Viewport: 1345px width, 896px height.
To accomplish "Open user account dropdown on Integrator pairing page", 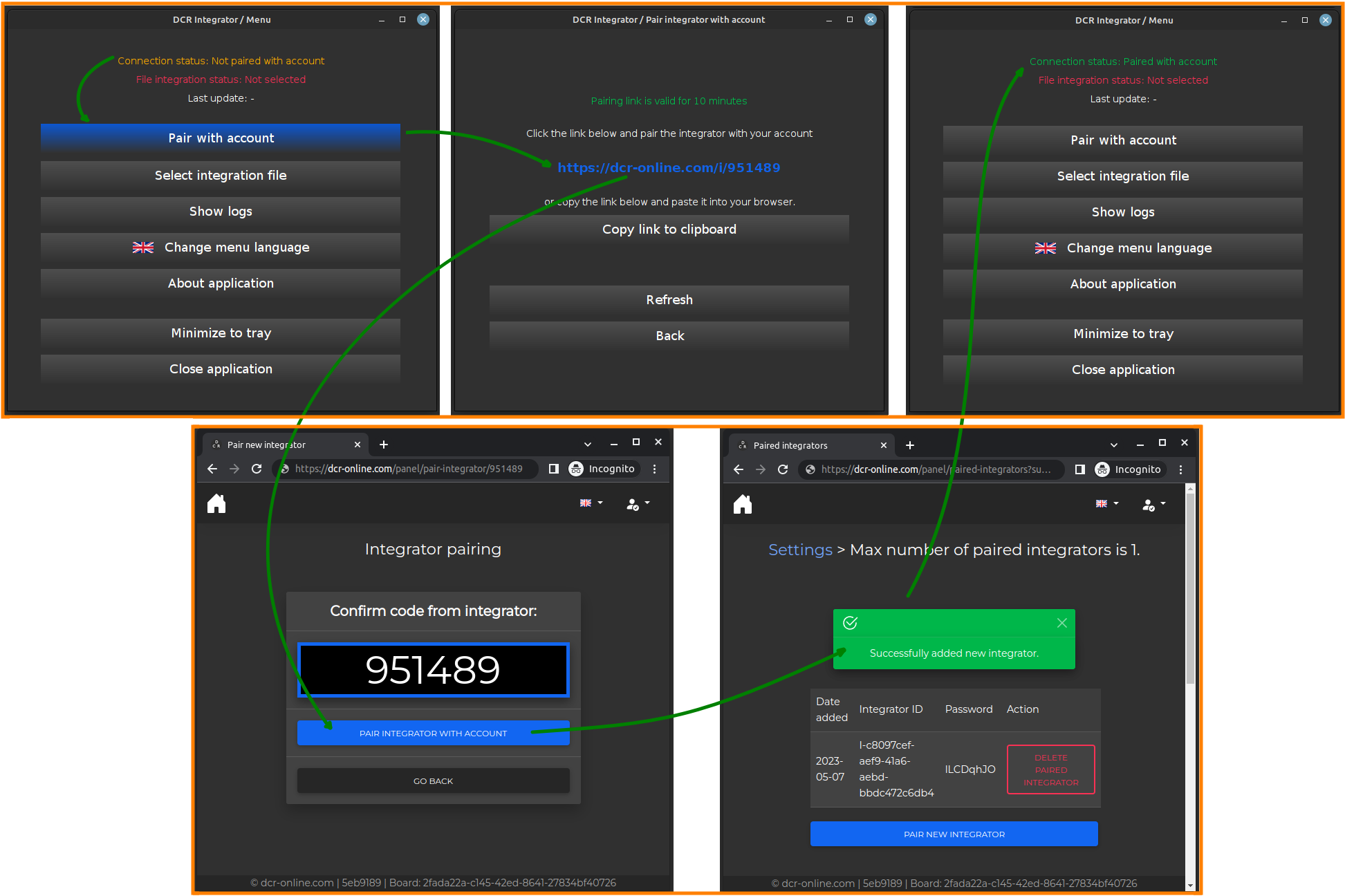I will 638,504.
